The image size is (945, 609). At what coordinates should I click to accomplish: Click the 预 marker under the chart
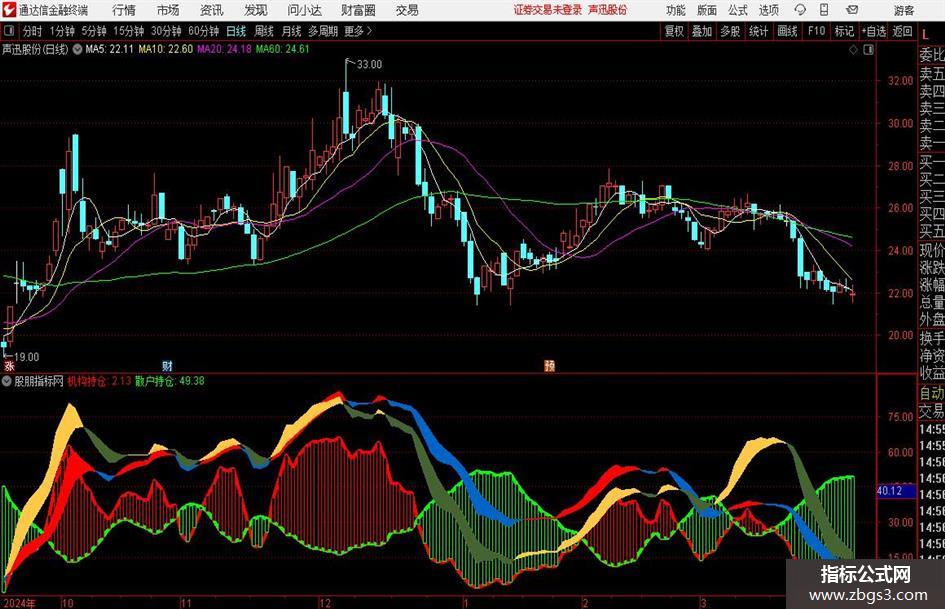(x=549, y=366)
